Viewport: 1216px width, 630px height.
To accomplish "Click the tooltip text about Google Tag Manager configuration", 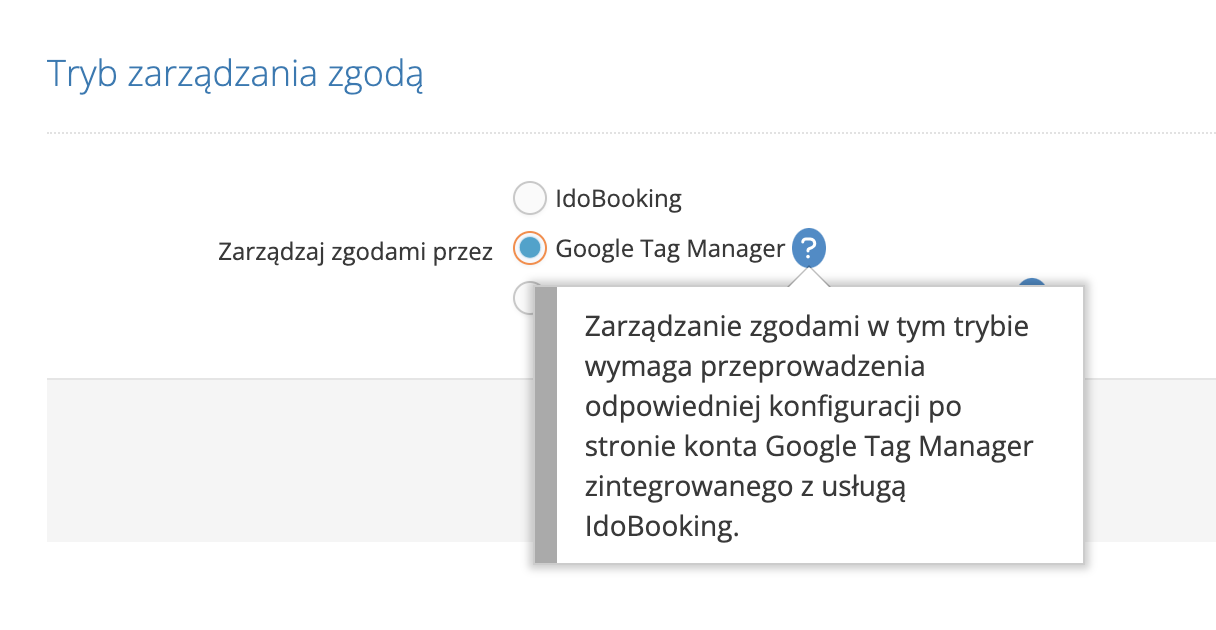I will (808, 427).
